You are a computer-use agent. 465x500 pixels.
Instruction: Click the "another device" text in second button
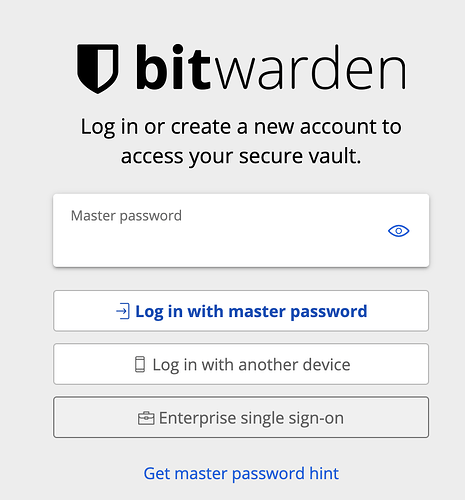pyautogui.click(x=294, y=364)
